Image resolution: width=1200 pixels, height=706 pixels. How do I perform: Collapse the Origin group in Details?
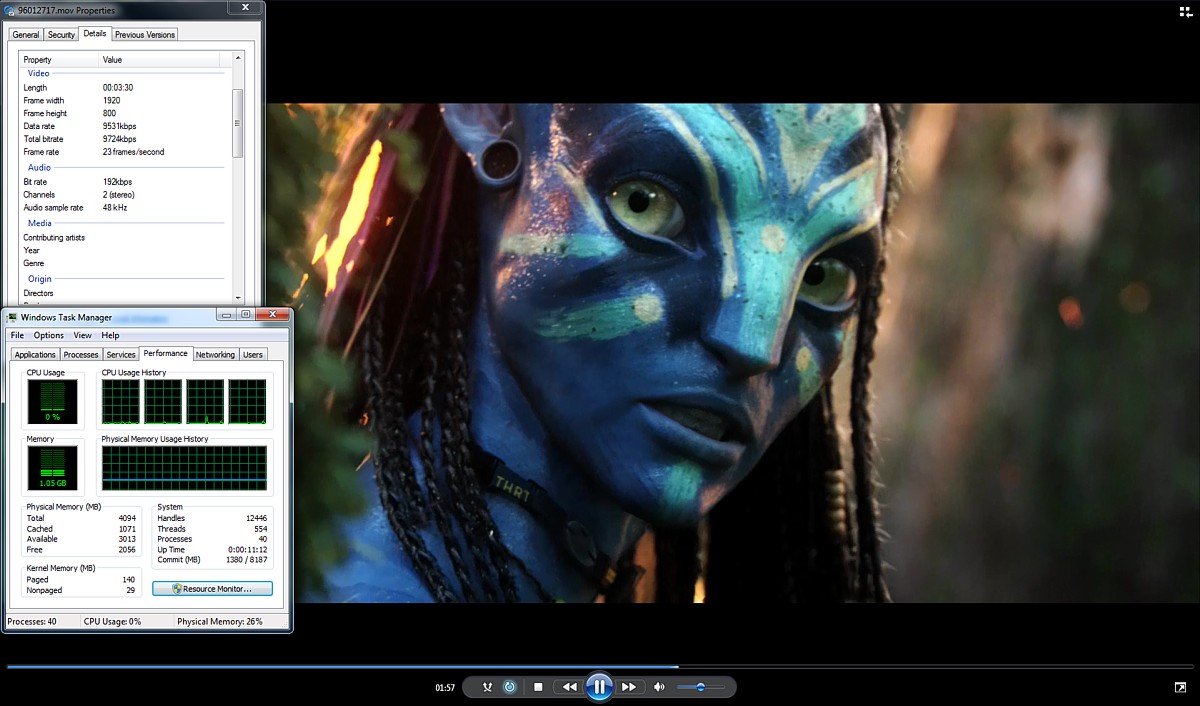click(40, 279)
